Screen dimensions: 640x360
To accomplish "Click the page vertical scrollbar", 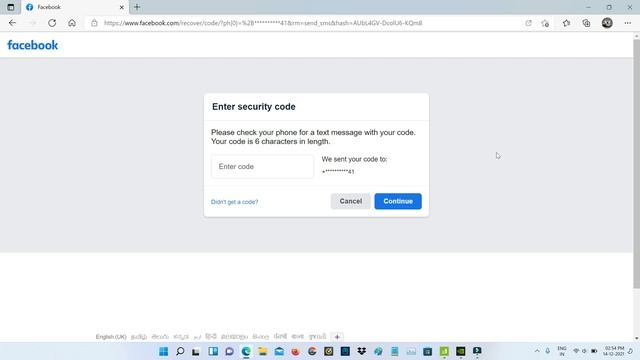I will (x=636, y=163).
